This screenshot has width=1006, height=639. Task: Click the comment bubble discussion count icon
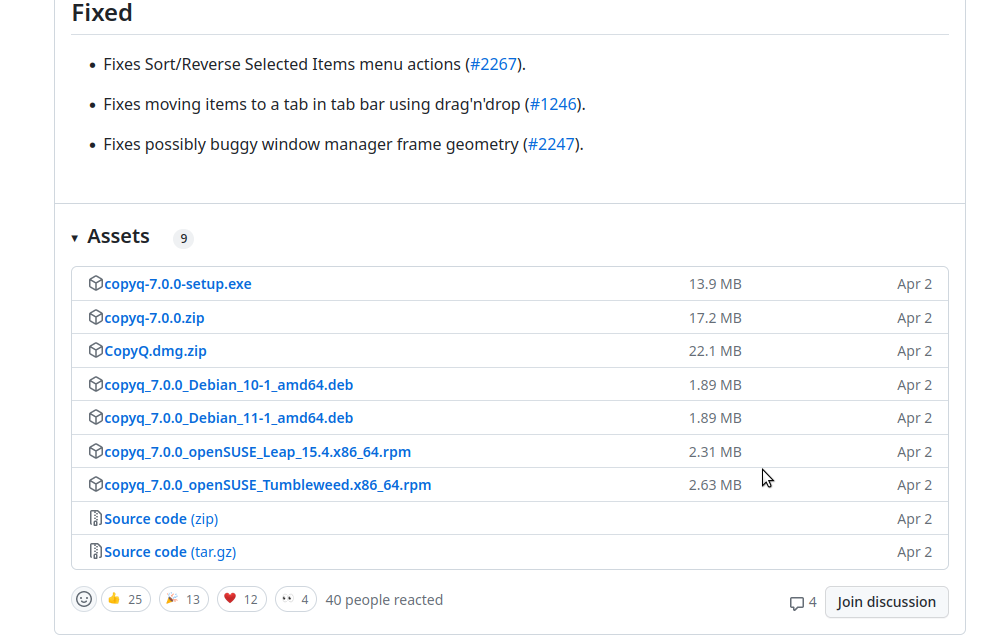(797, 603)
